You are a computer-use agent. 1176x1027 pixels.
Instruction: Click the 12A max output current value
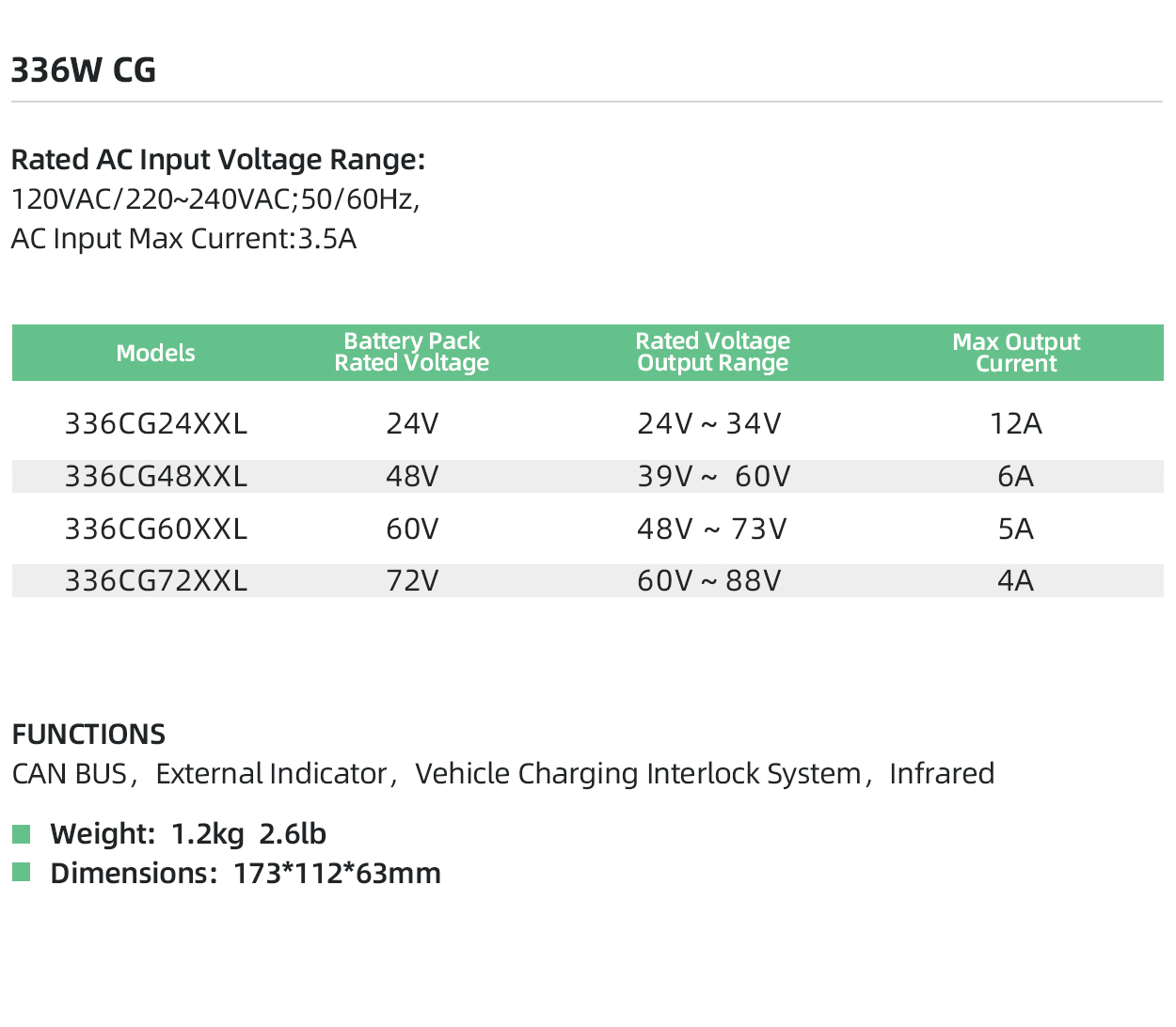click(1016, 424)
